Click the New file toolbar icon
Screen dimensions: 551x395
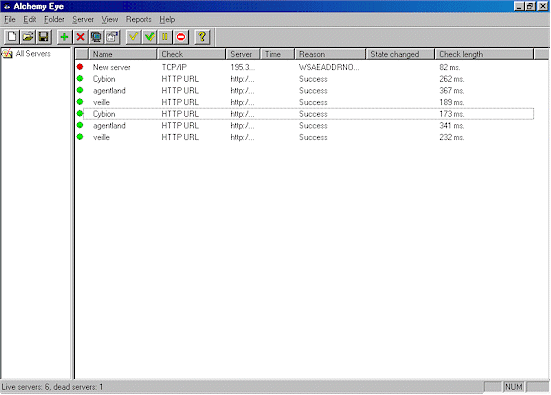pyautogui.click(x=12, y=37)
